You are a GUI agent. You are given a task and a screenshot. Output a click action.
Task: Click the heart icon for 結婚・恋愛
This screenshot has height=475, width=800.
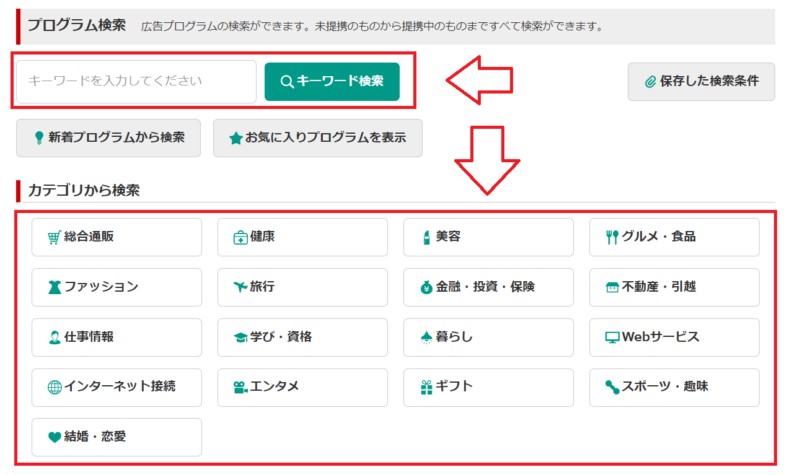pyautogui.click(x=54, y=437)
